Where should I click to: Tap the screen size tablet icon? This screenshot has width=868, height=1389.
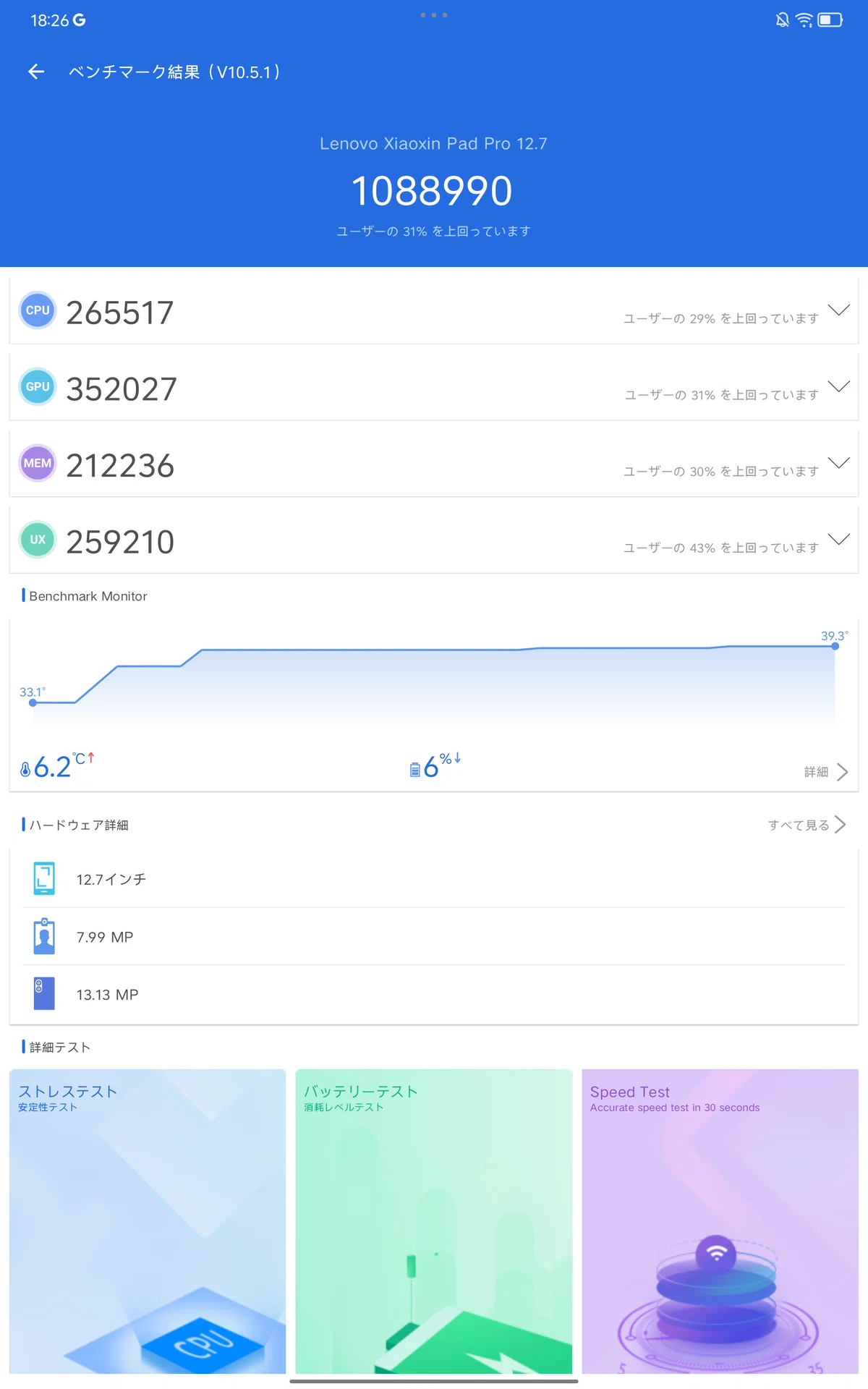[x=44, y=878]
